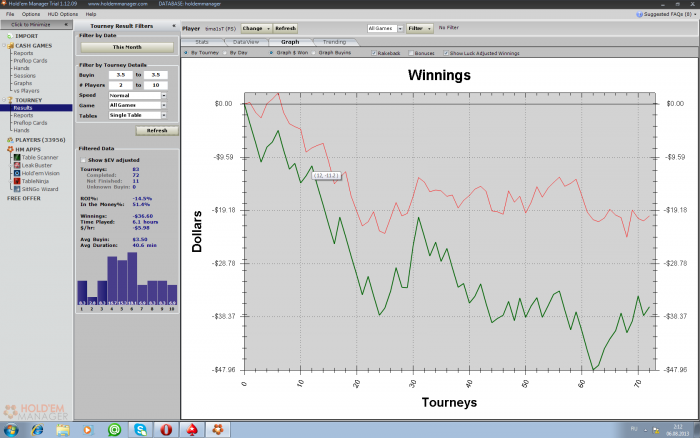Open PokerStars red spade taskbar icon

tap(192, 430)
